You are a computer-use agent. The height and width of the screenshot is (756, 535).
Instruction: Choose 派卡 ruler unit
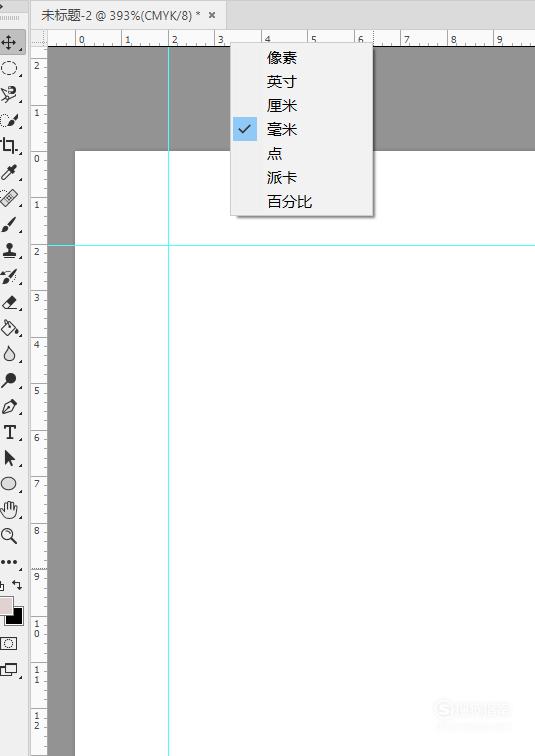pos(302,177)
